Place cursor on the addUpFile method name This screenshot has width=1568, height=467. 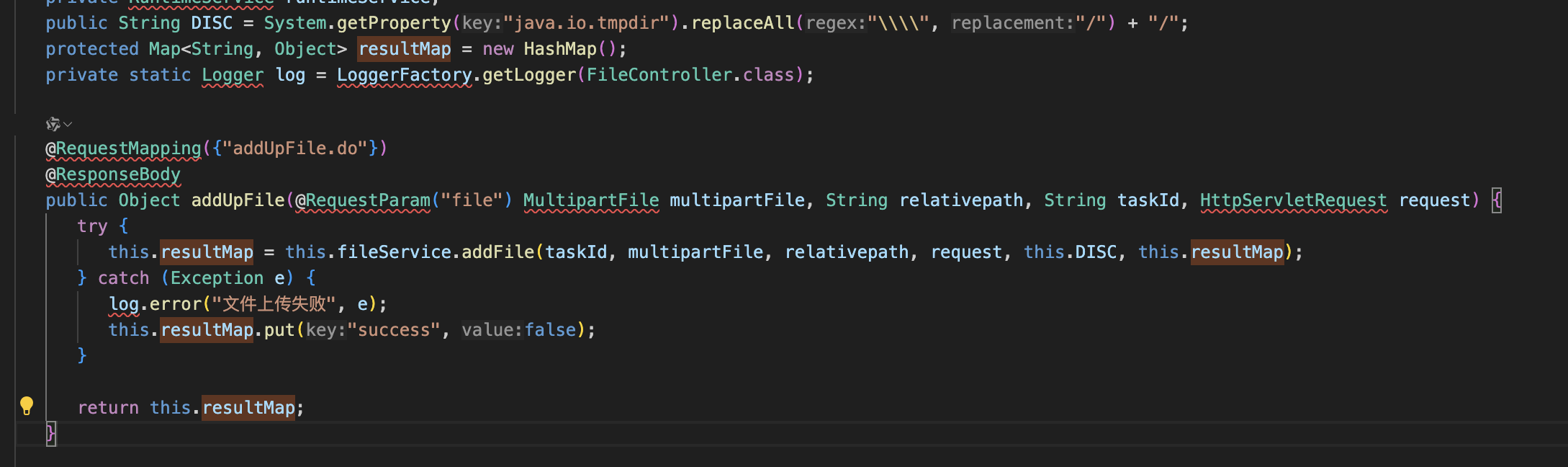238,200
